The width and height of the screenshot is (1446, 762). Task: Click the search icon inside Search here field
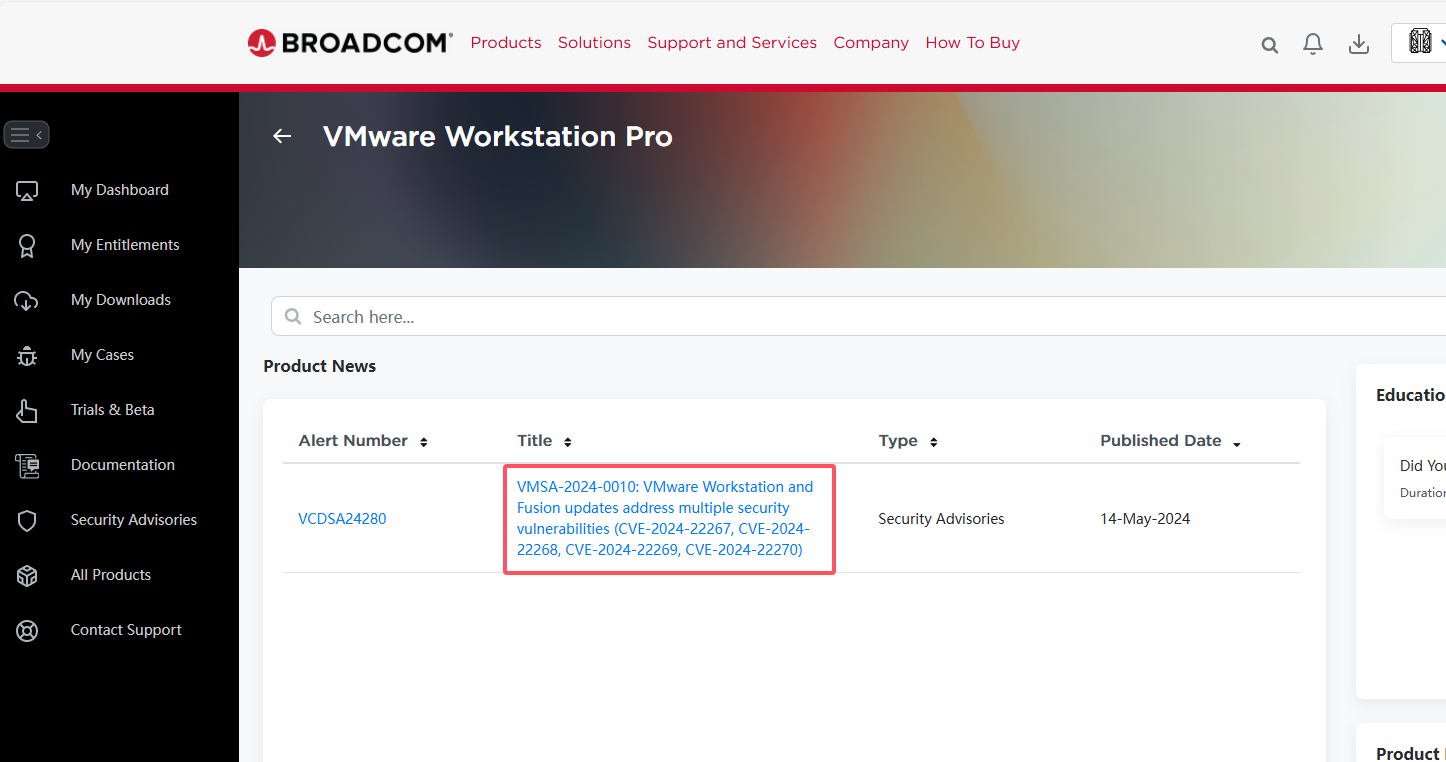click(293, 316)
